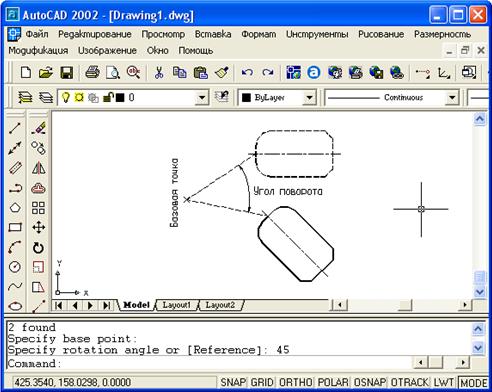Toggle OTRACK in status bar
492x392 pixels.
[x=409, y=382]
